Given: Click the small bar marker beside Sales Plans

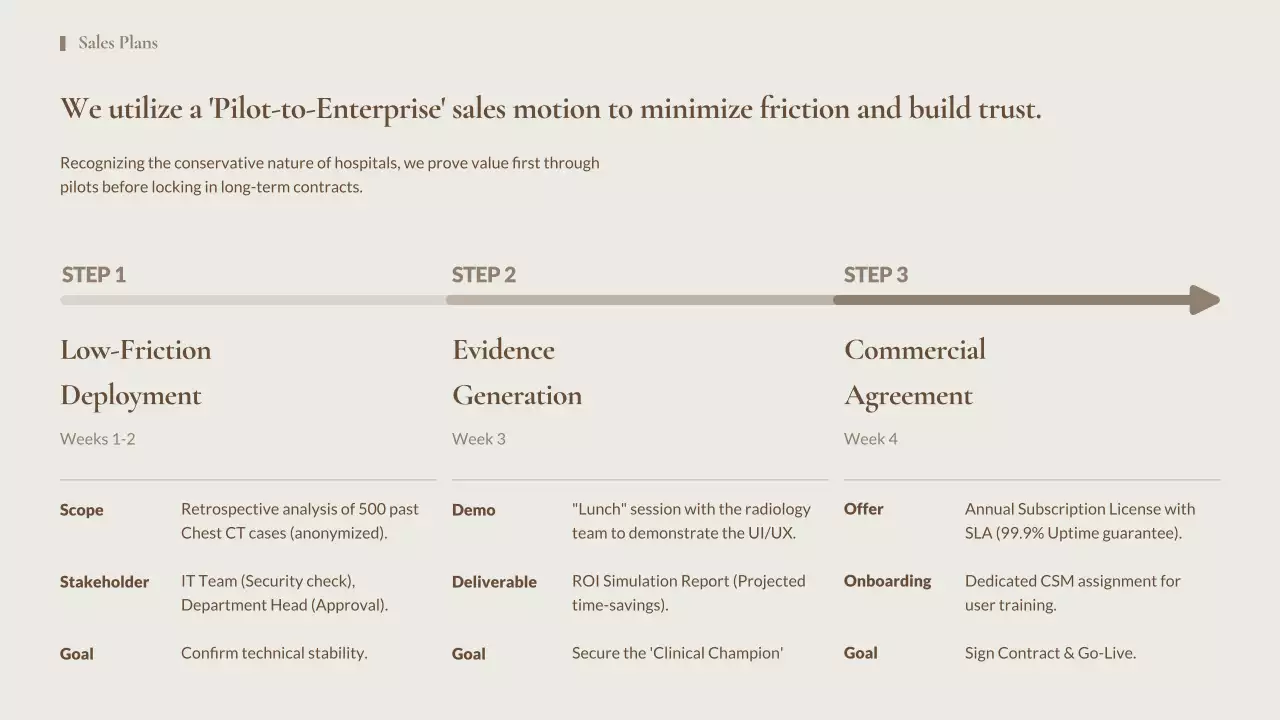Looking at the screenshot, I should tap(63, 43).
